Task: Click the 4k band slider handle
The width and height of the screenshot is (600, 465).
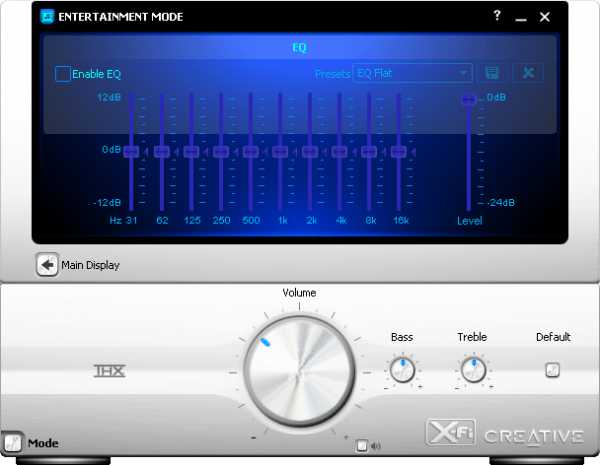Action: pyautogui.click(x=339, y=152)
